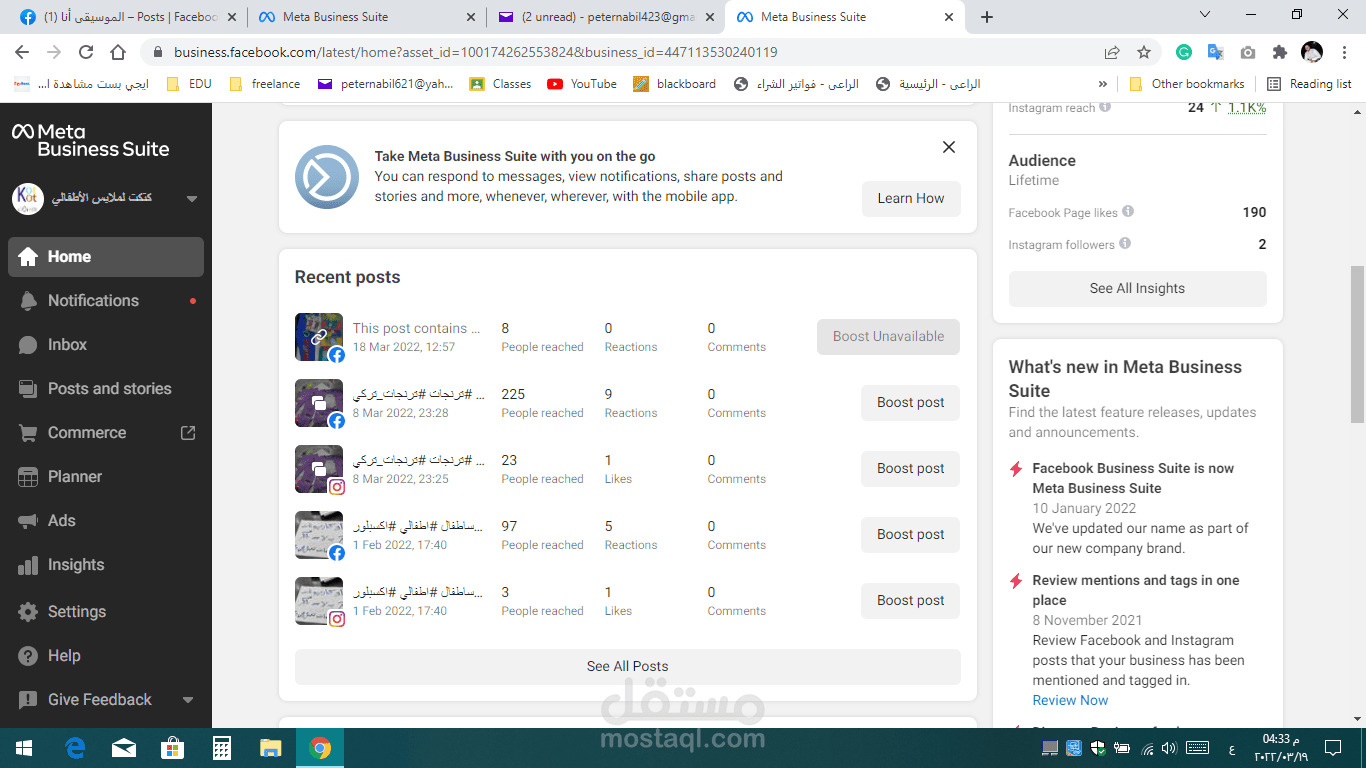
Task: Open Calculator from the taskbar
Action: click(222, 747)
